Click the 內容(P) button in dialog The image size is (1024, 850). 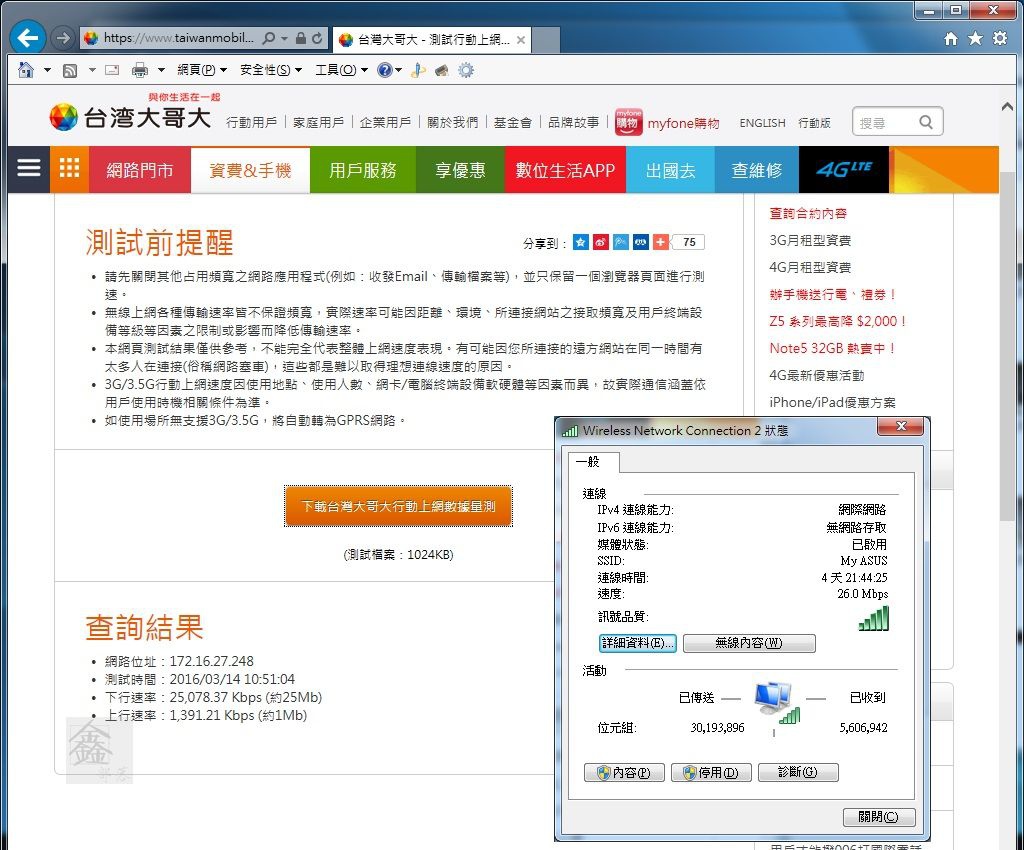click(x=624, y=772)
